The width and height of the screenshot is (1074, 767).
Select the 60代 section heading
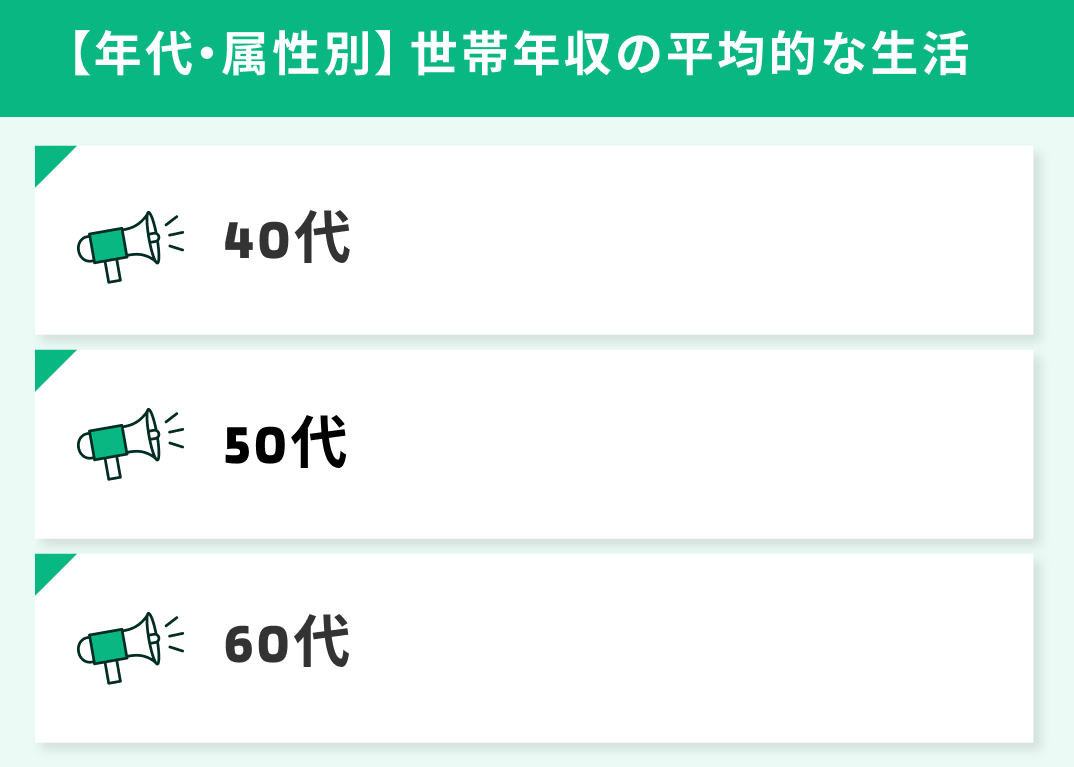(287, 644)
